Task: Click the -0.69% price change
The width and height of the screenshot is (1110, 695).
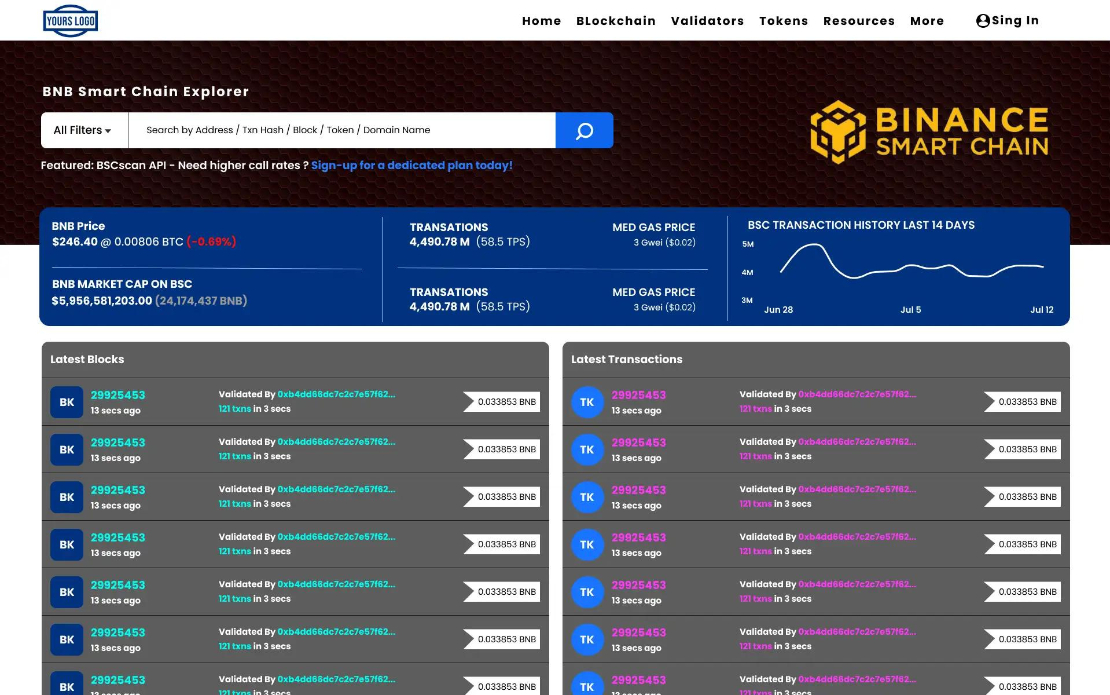Action: (211, 241)
